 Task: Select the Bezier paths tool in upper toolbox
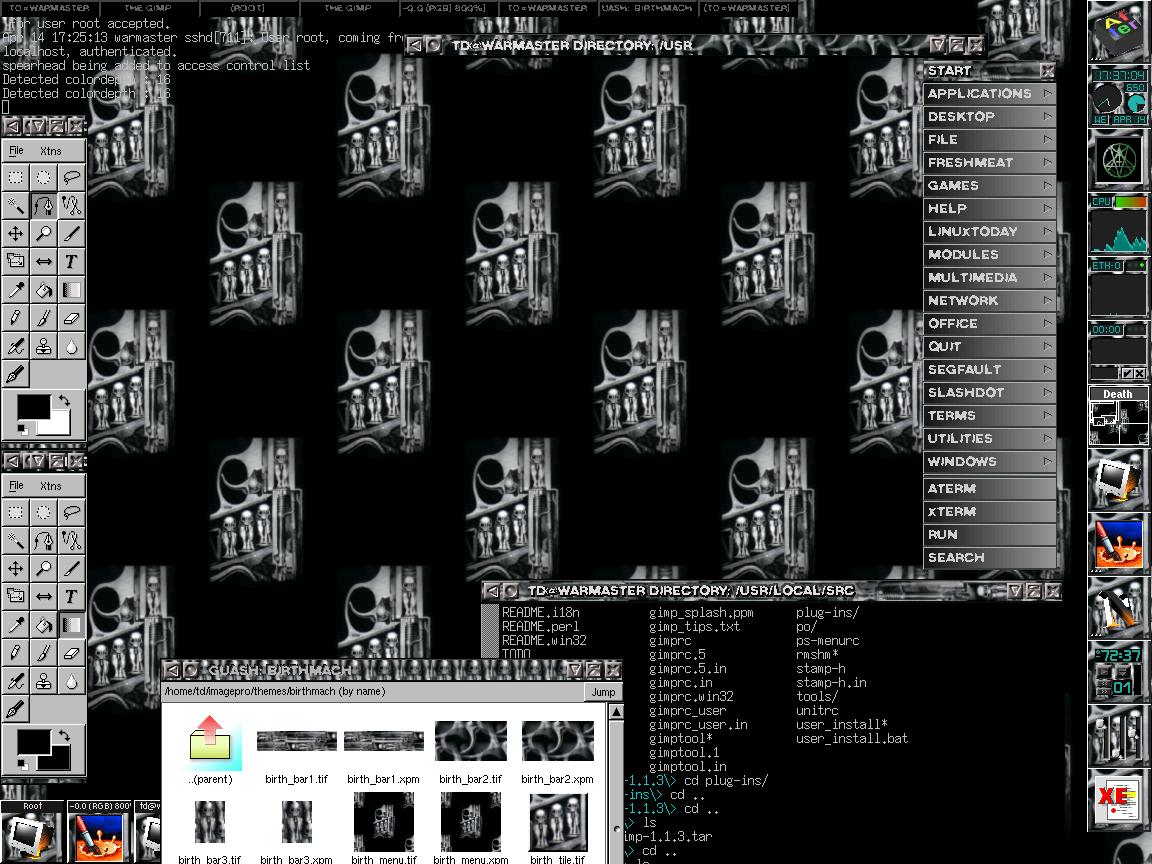coord(44,206)
